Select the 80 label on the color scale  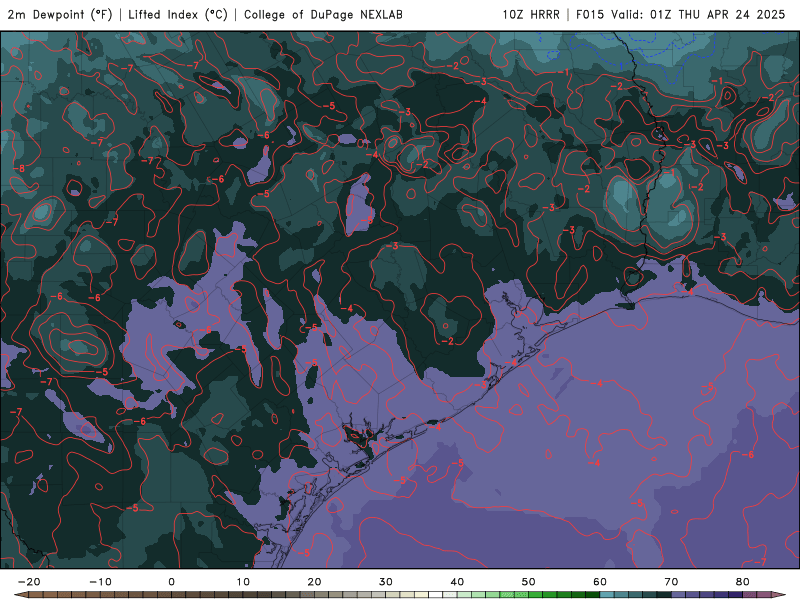(x=743, y=582)
